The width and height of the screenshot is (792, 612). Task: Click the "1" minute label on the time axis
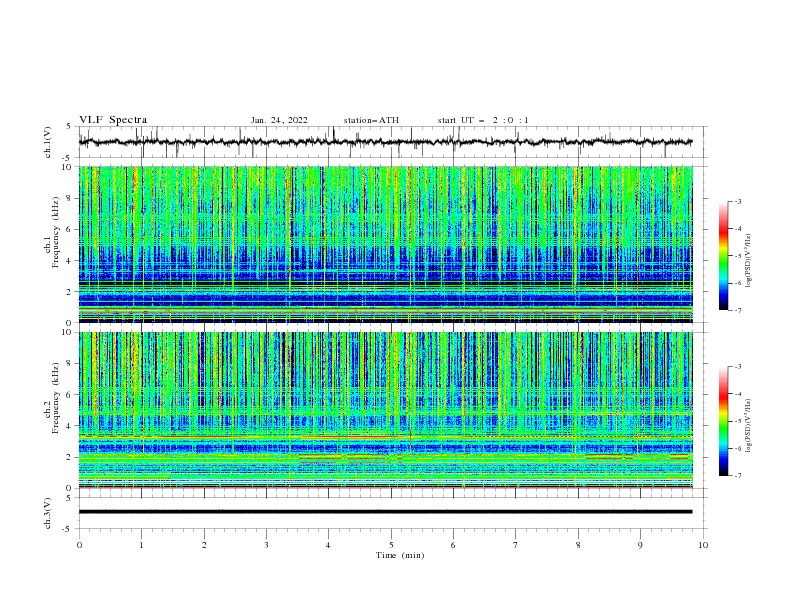click(141, 545)
